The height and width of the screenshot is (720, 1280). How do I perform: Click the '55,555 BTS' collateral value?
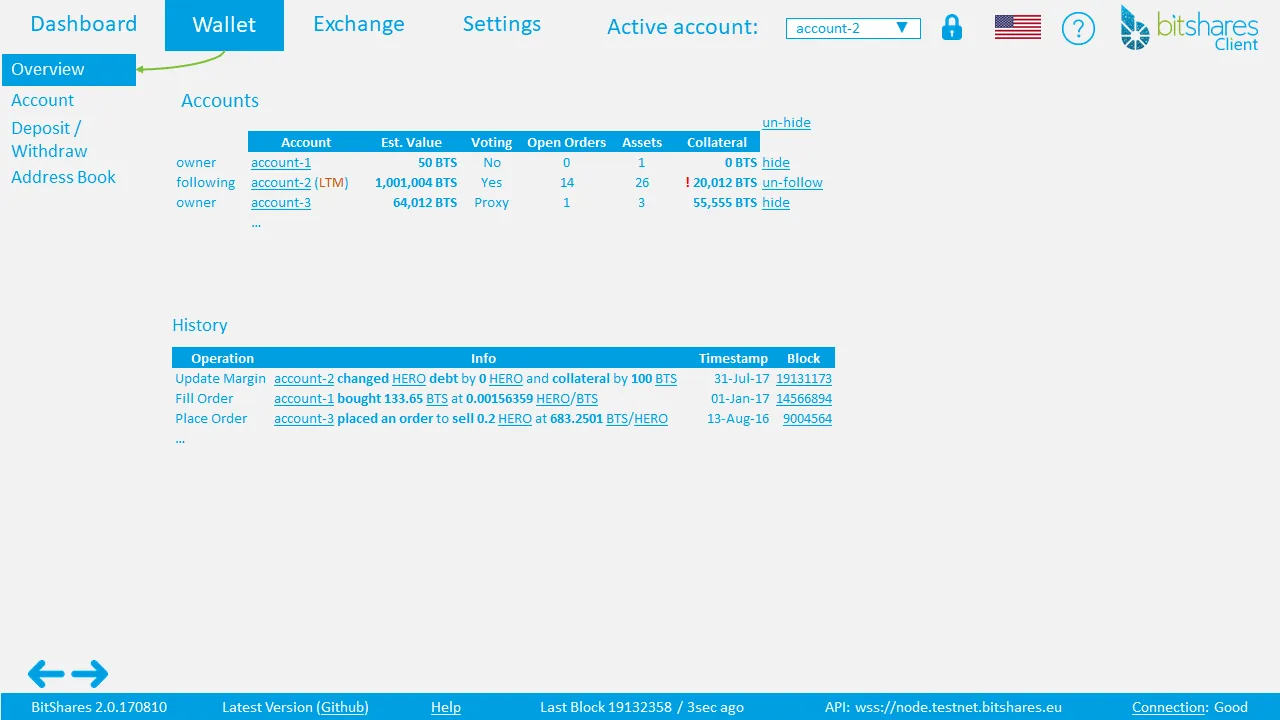coord(725,202)
